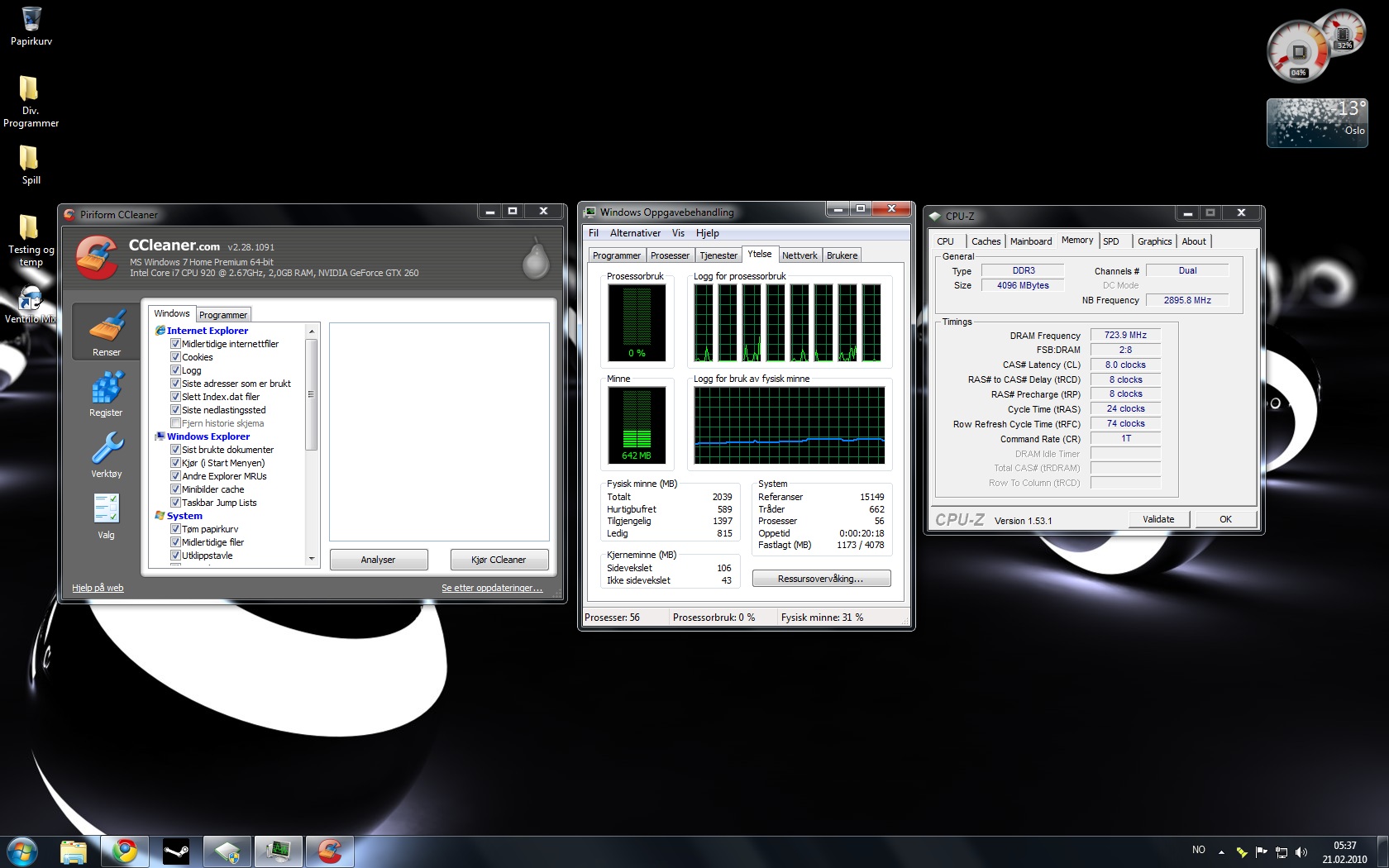1389x868 pixels.
Task: Select the Spill folder on the desktop
Action: (31, 165)
